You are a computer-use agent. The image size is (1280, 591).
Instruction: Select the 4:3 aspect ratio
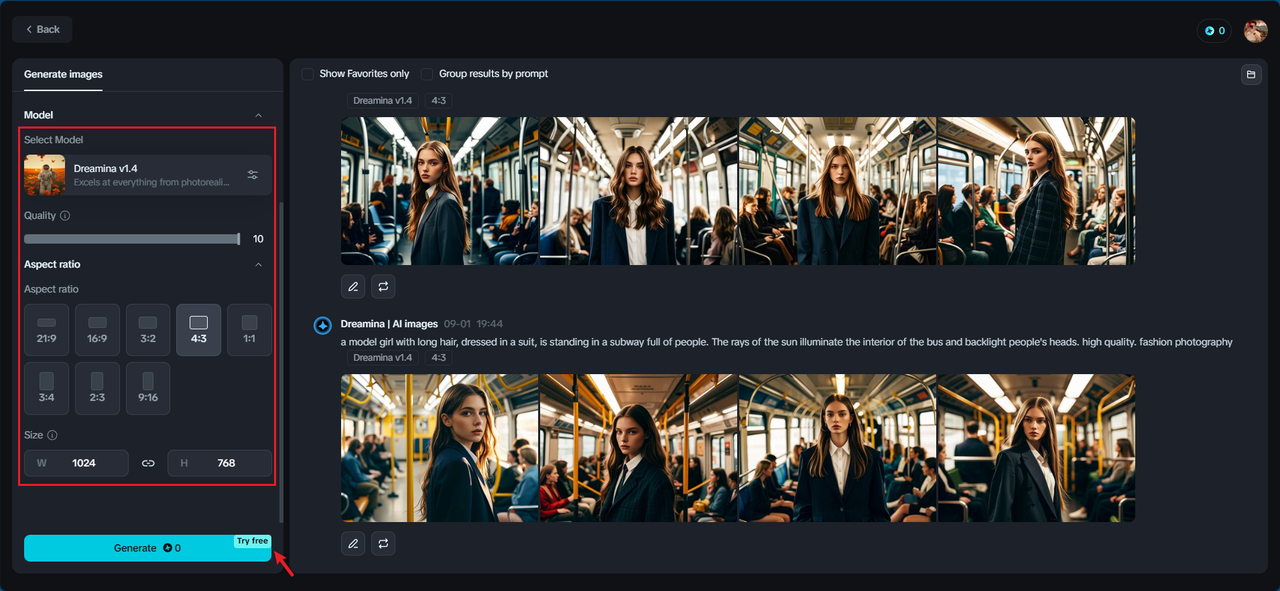pyautogui.click(x=199, y=330)
